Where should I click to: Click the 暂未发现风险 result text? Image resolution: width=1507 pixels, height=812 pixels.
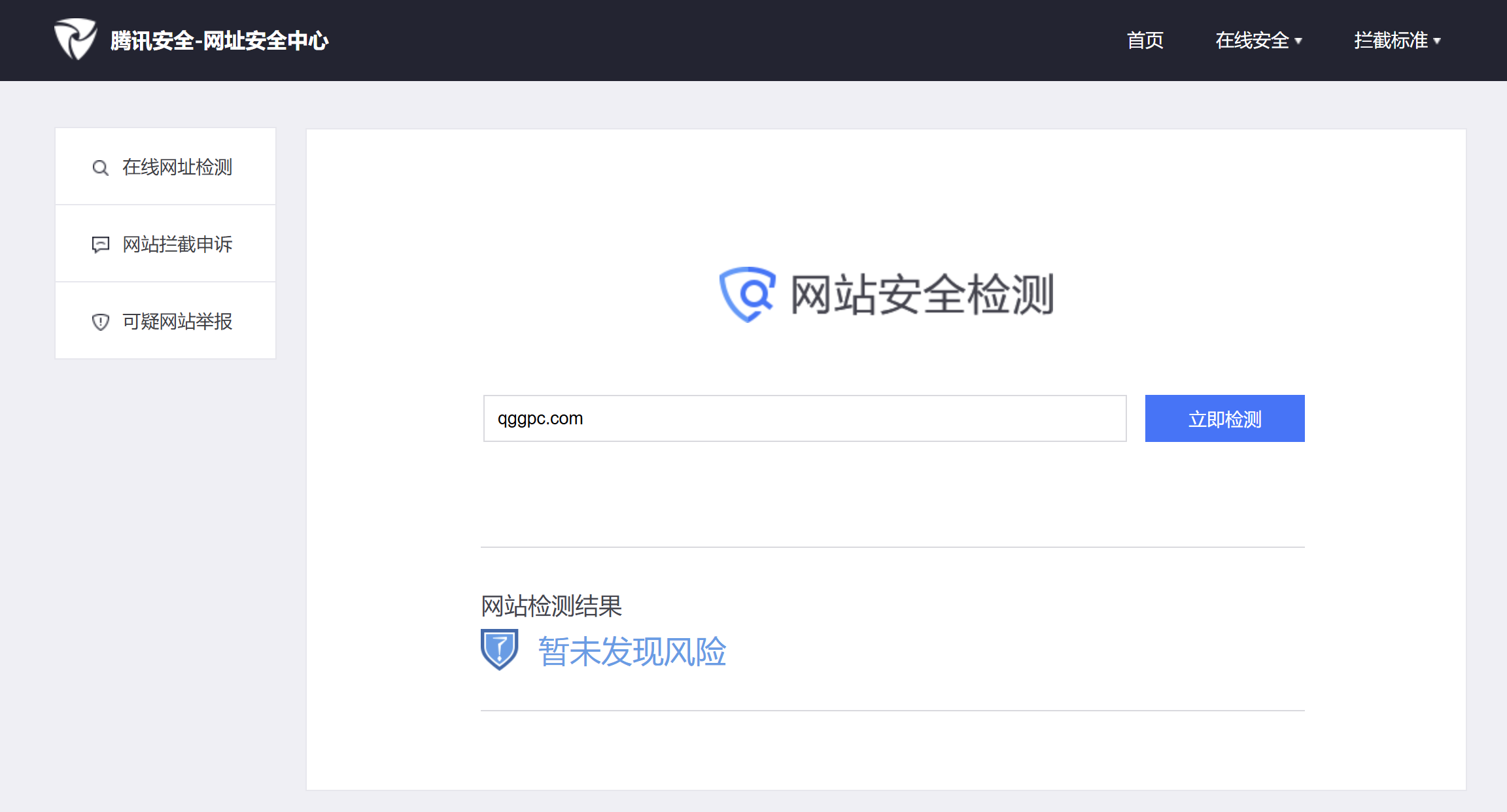632,652
